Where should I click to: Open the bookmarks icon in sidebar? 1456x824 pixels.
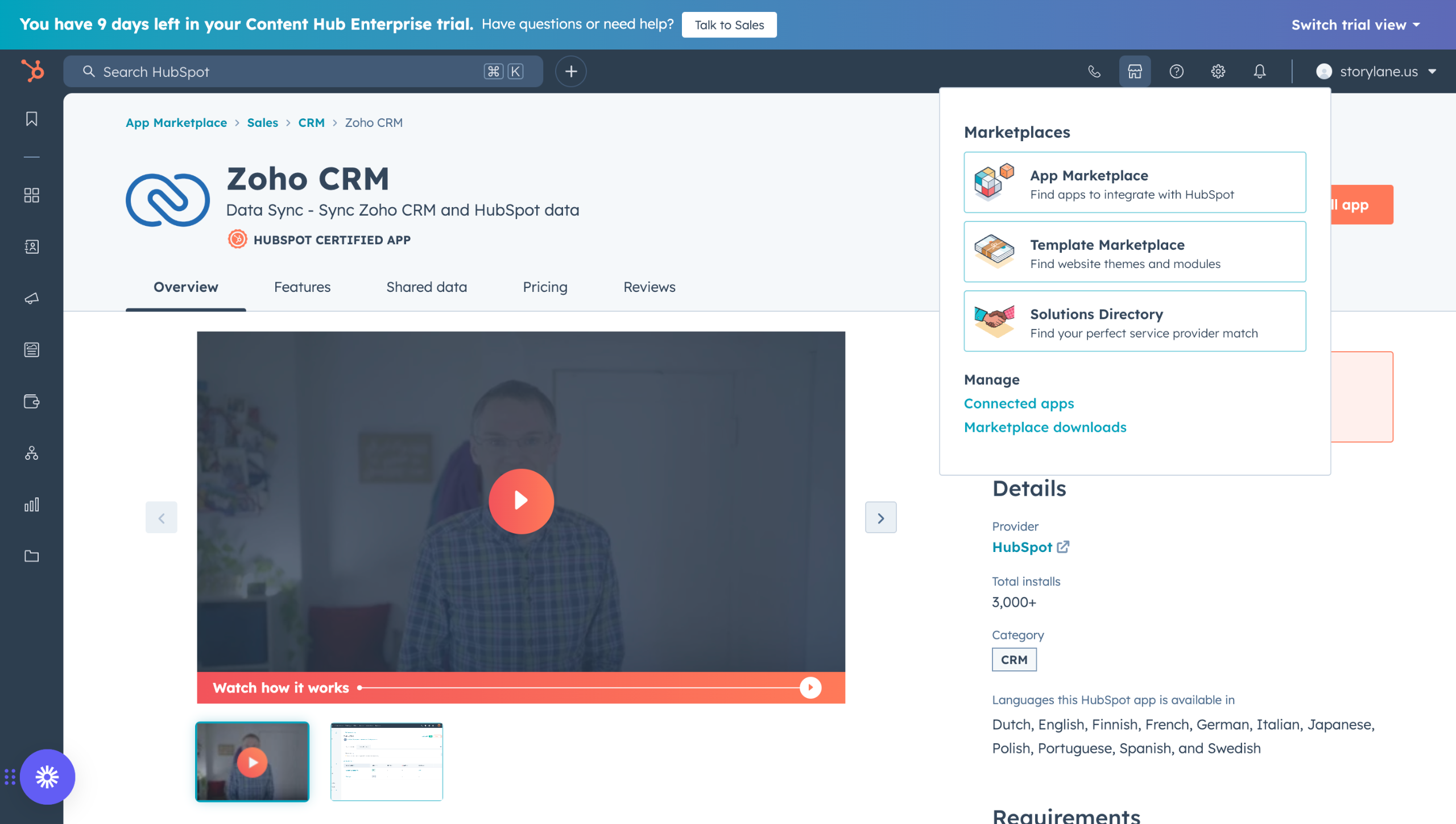(32, 119)
